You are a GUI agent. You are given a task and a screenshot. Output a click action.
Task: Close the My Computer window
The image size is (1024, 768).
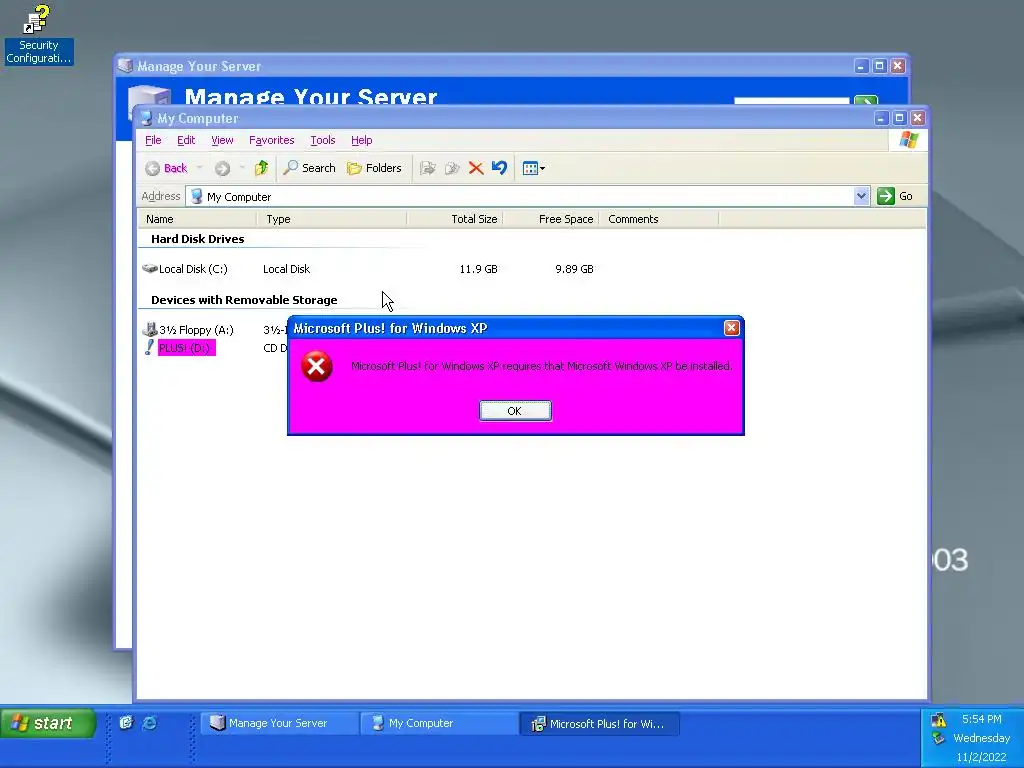coord(918,118)
